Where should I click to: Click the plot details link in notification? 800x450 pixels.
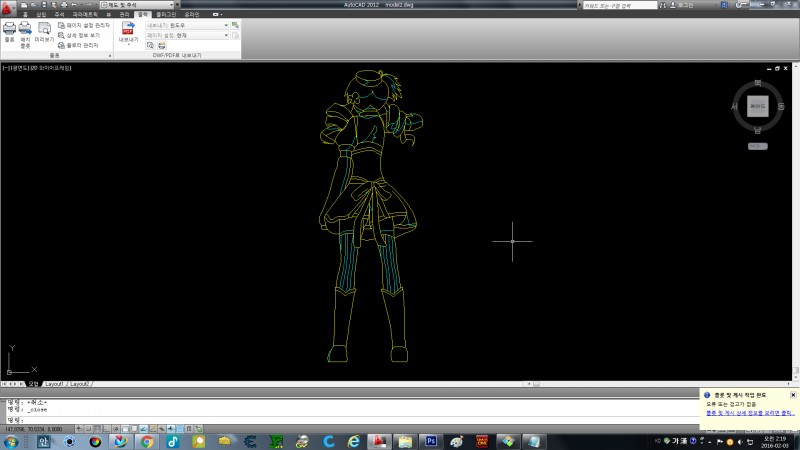coord(748,413)
